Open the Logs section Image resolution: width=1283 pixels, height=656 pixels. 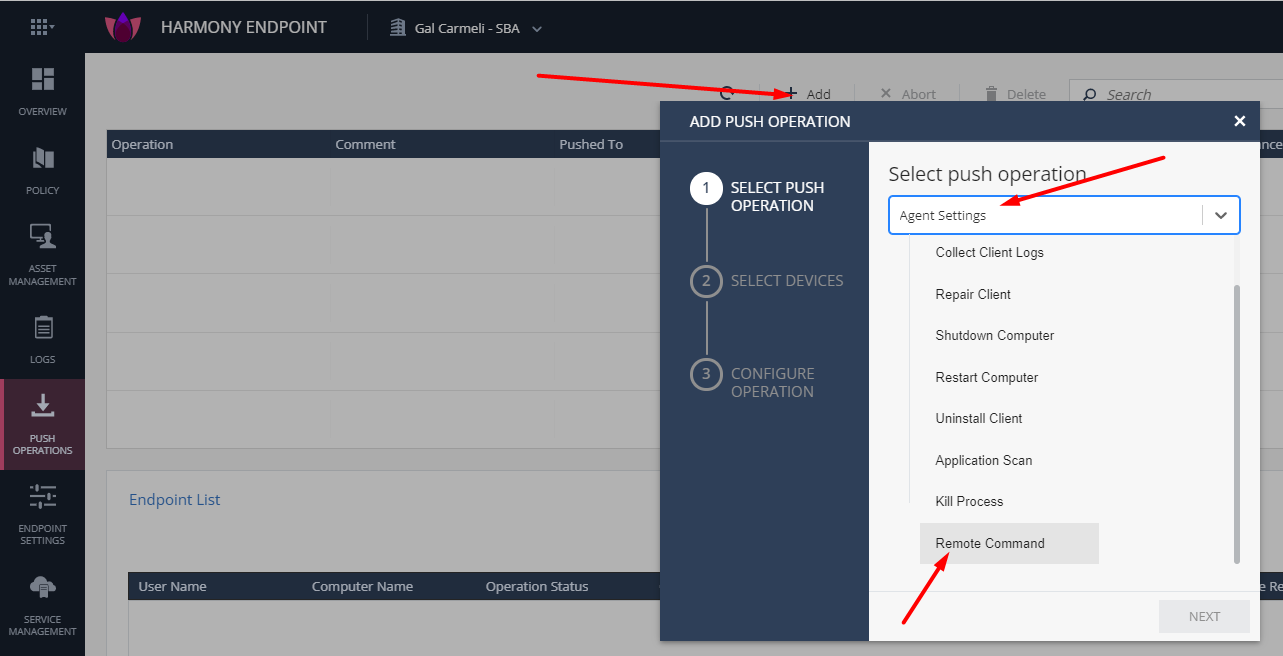pyautogui.click(x=43, y=339)
